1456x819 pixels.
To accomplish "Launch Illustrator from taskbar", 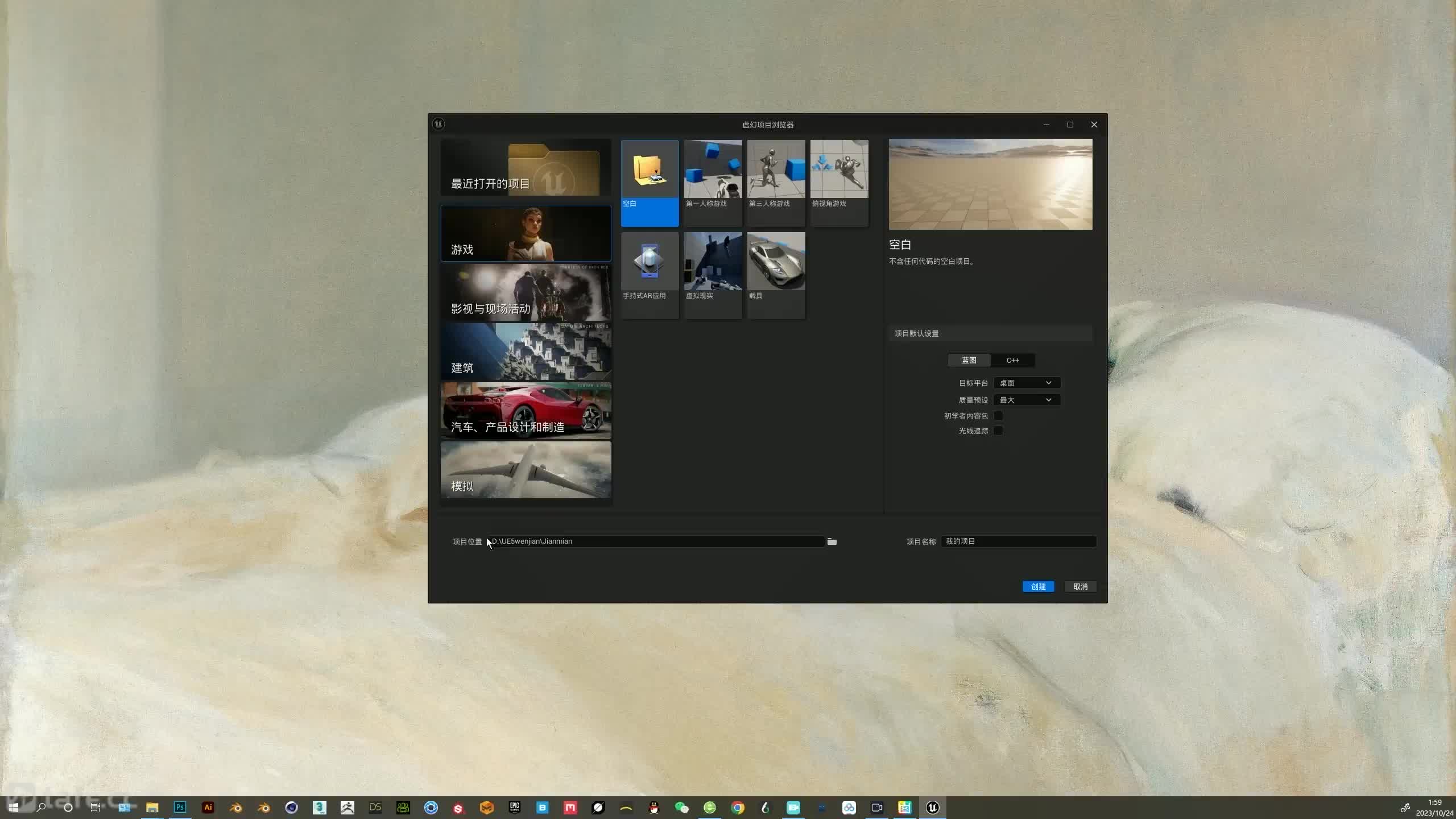I will coord(208,808).
